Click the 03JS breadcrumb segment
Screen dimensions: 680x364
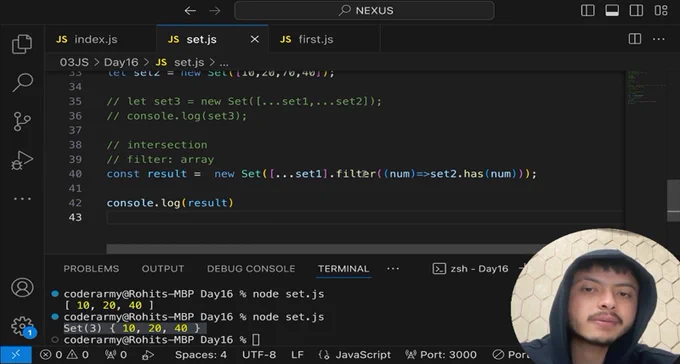[x=74, y=62]
